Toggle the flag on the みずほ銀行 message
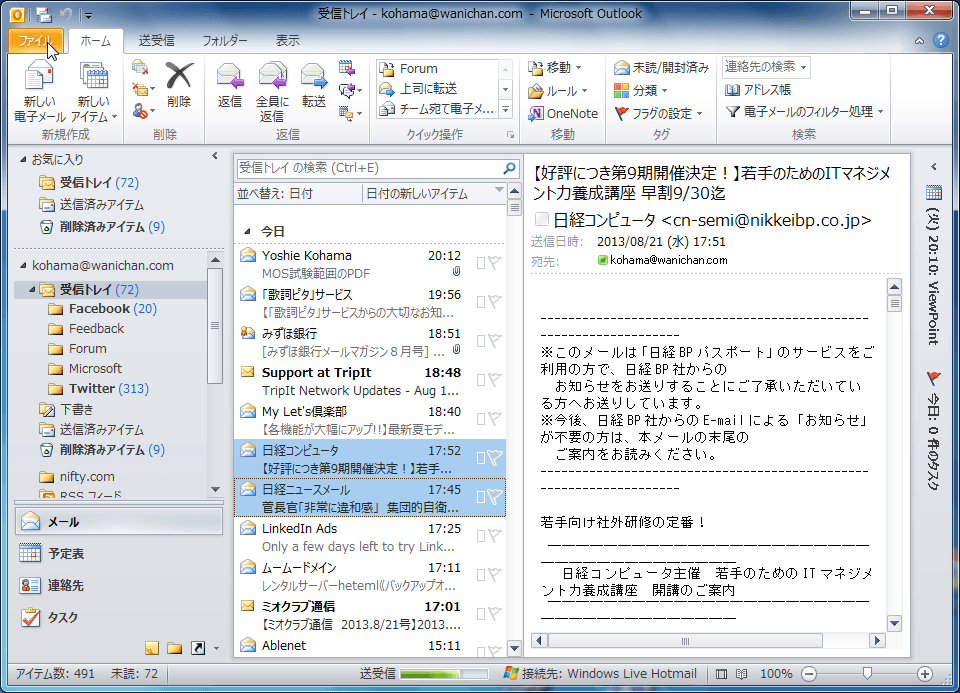The image size is (960, 693). [x=495, y=340]
